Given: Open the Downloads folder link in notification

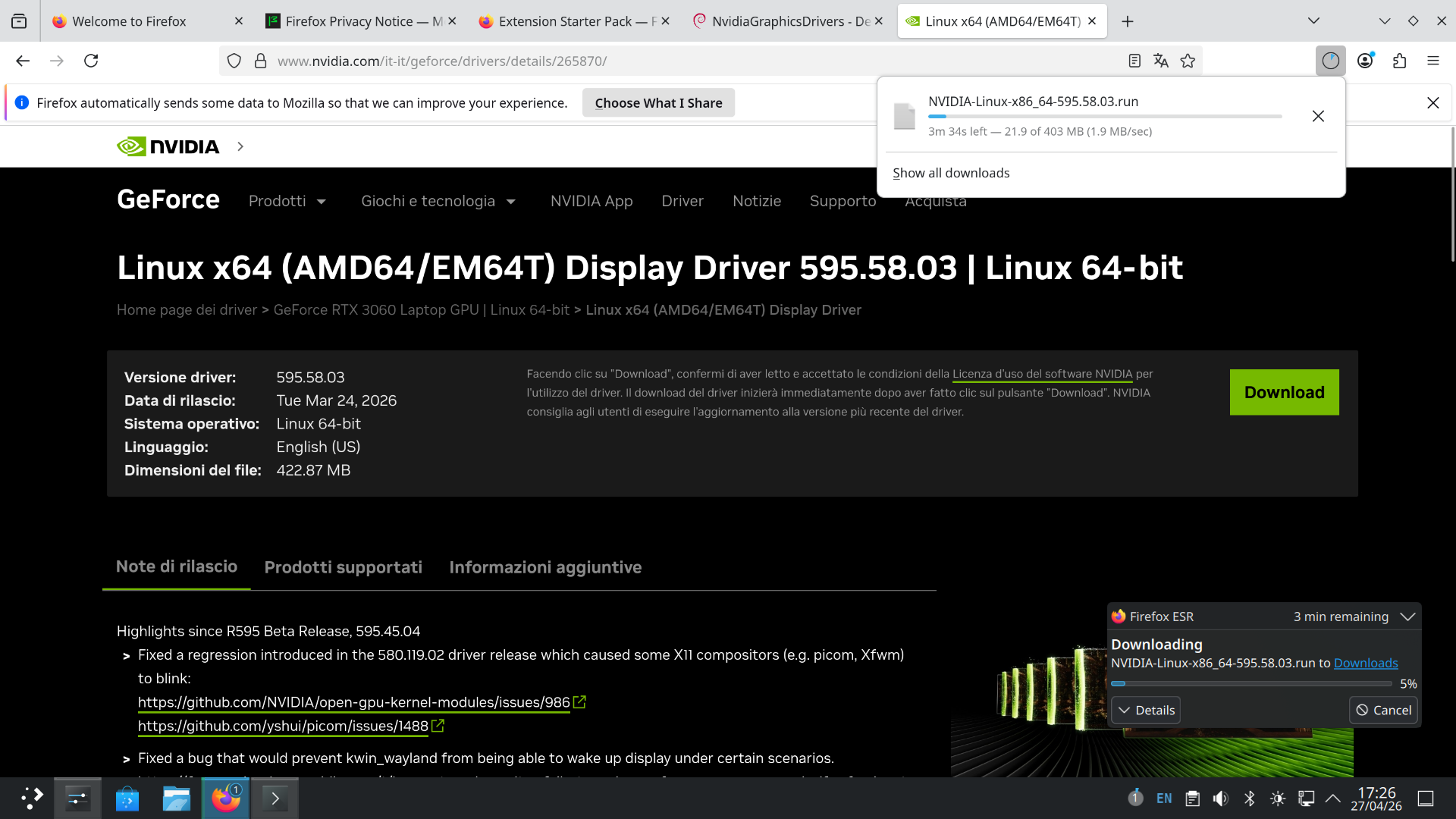Looking at the screenshot, I should 1366,663.
